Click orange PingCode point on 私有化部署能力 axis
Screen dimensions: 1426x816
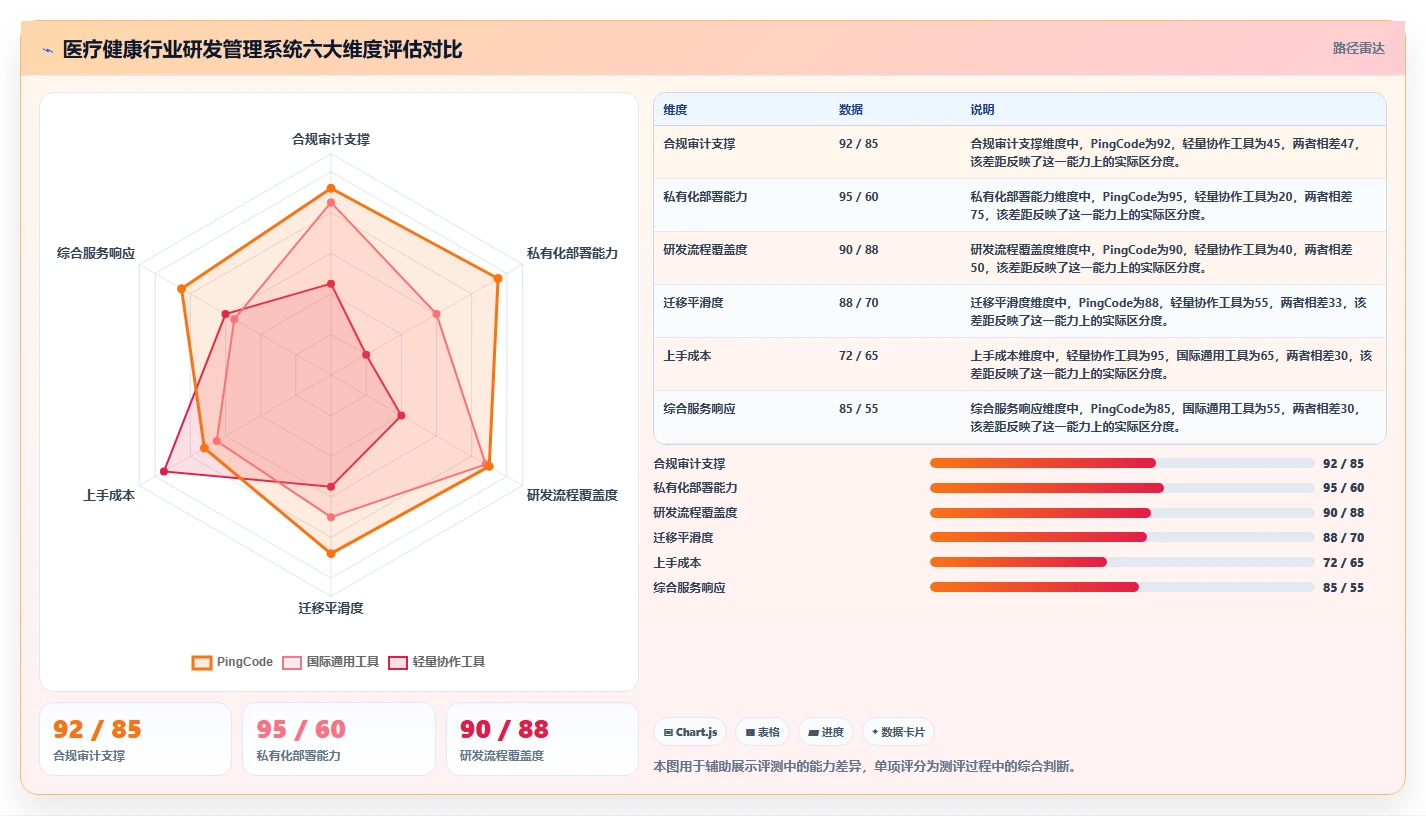pyautogui.click(x=498, y=277)
